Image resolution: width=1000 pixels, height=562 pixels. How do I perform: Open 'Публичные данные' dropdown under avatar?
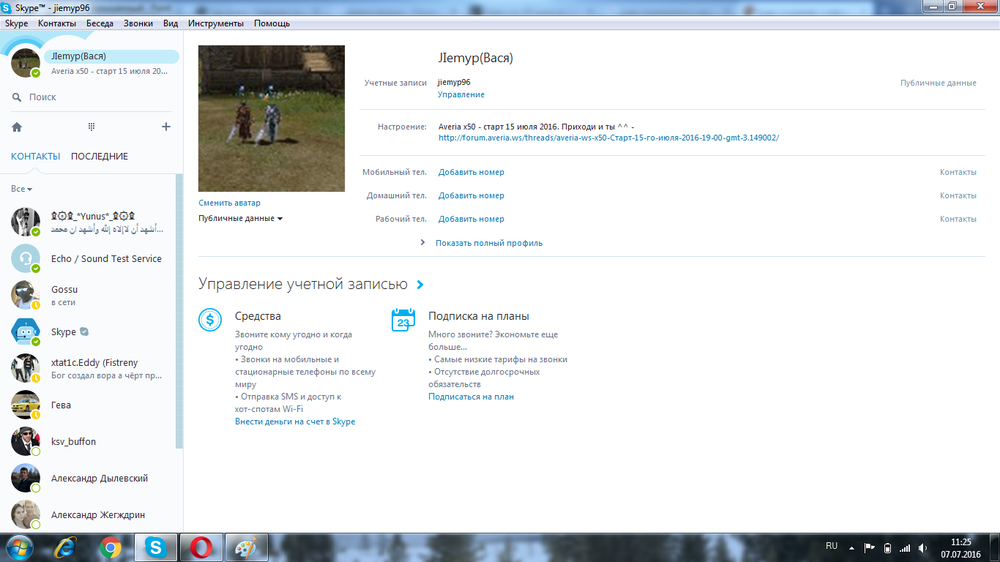240,218
